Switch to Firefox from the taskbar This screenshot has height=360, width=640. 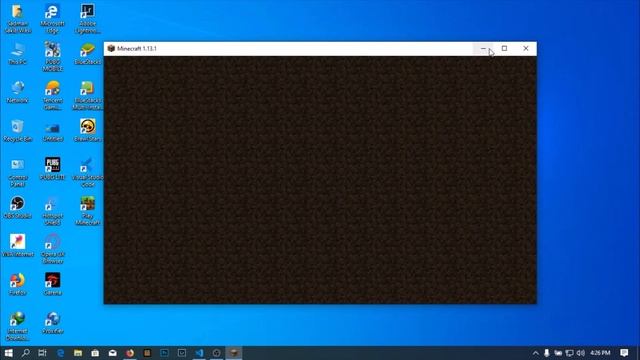(x=130, y=353)
